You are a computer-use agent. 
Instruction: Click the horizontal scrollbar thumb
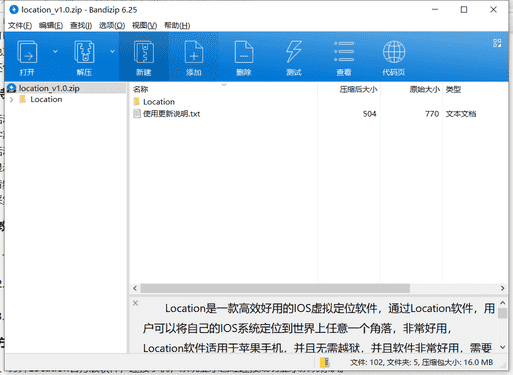[275, 288]
